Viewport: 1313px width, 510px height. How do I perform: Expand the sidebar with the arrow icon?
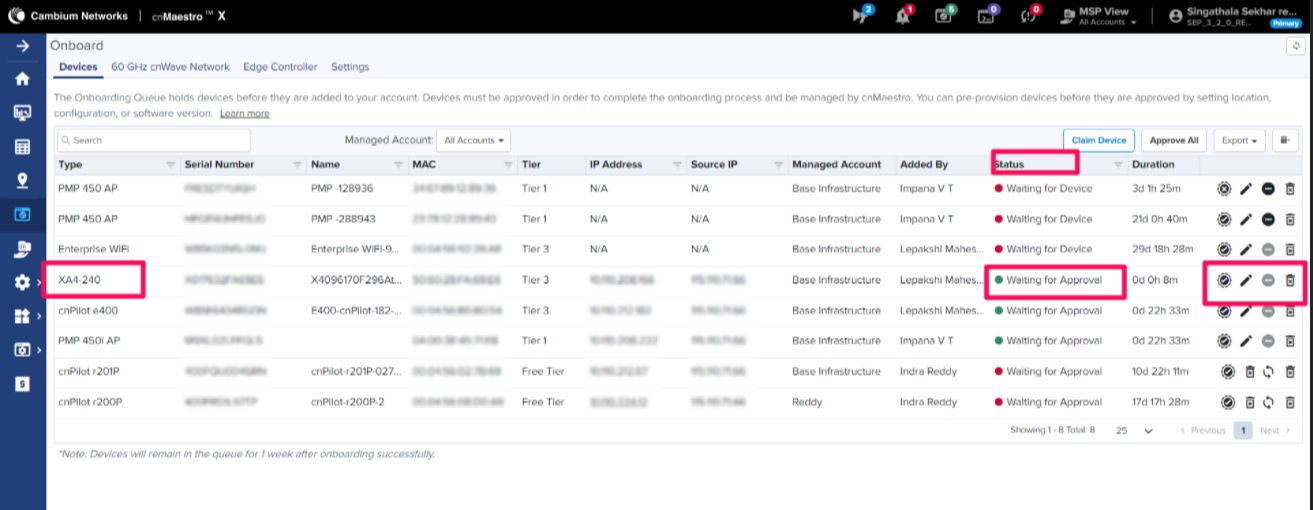(x=22, y=47)
